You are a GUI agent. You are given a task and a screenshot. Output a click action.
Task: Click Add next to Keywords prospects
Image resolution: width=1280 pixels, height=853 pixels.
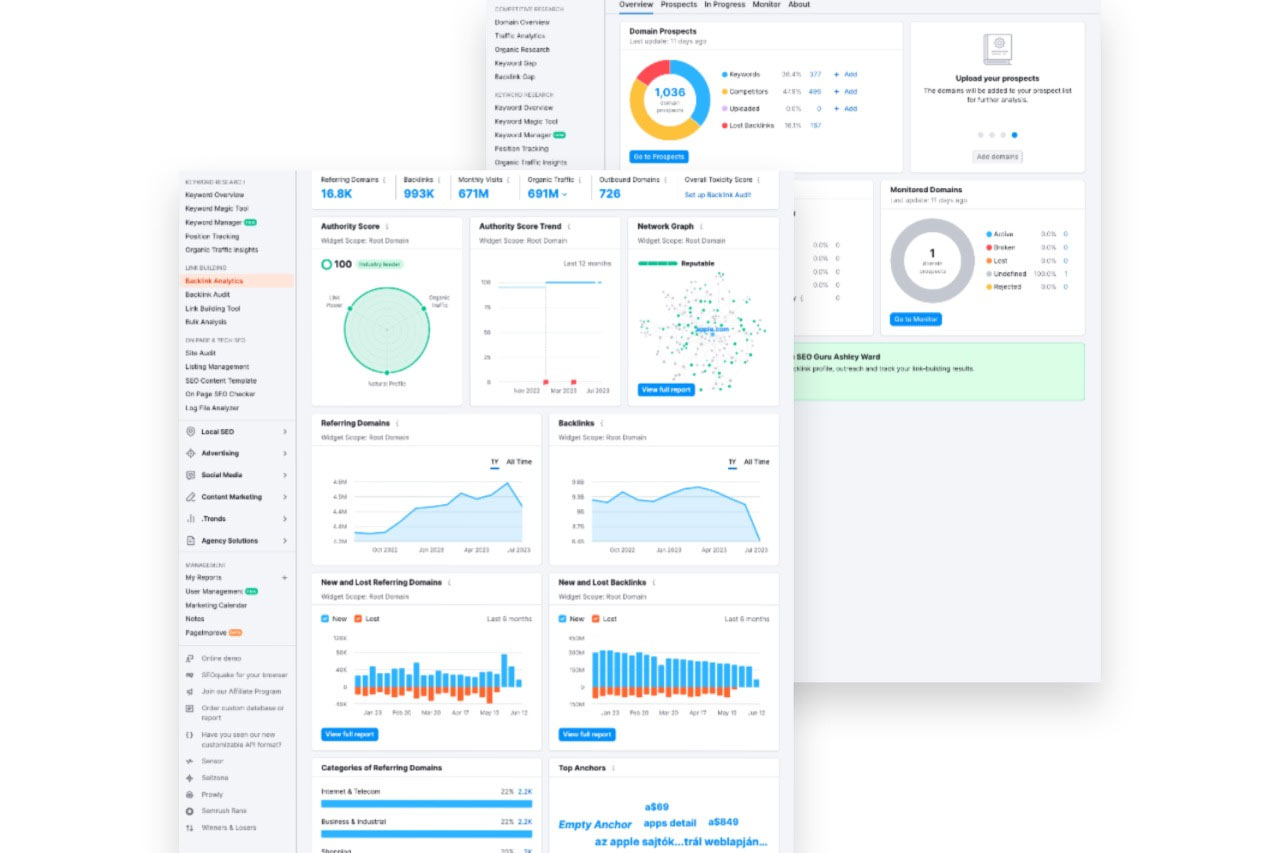pyautogui.click(x=845, y=74)
